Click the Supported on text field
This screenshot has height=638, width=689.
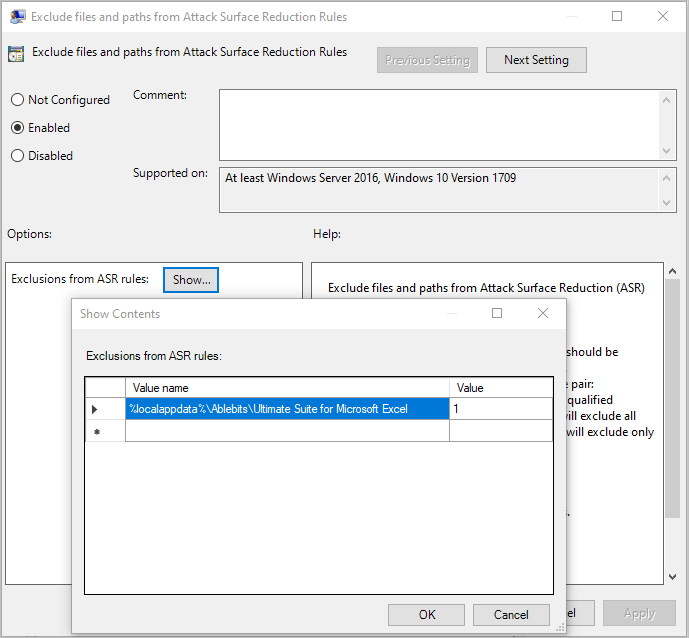coord(439,190)
